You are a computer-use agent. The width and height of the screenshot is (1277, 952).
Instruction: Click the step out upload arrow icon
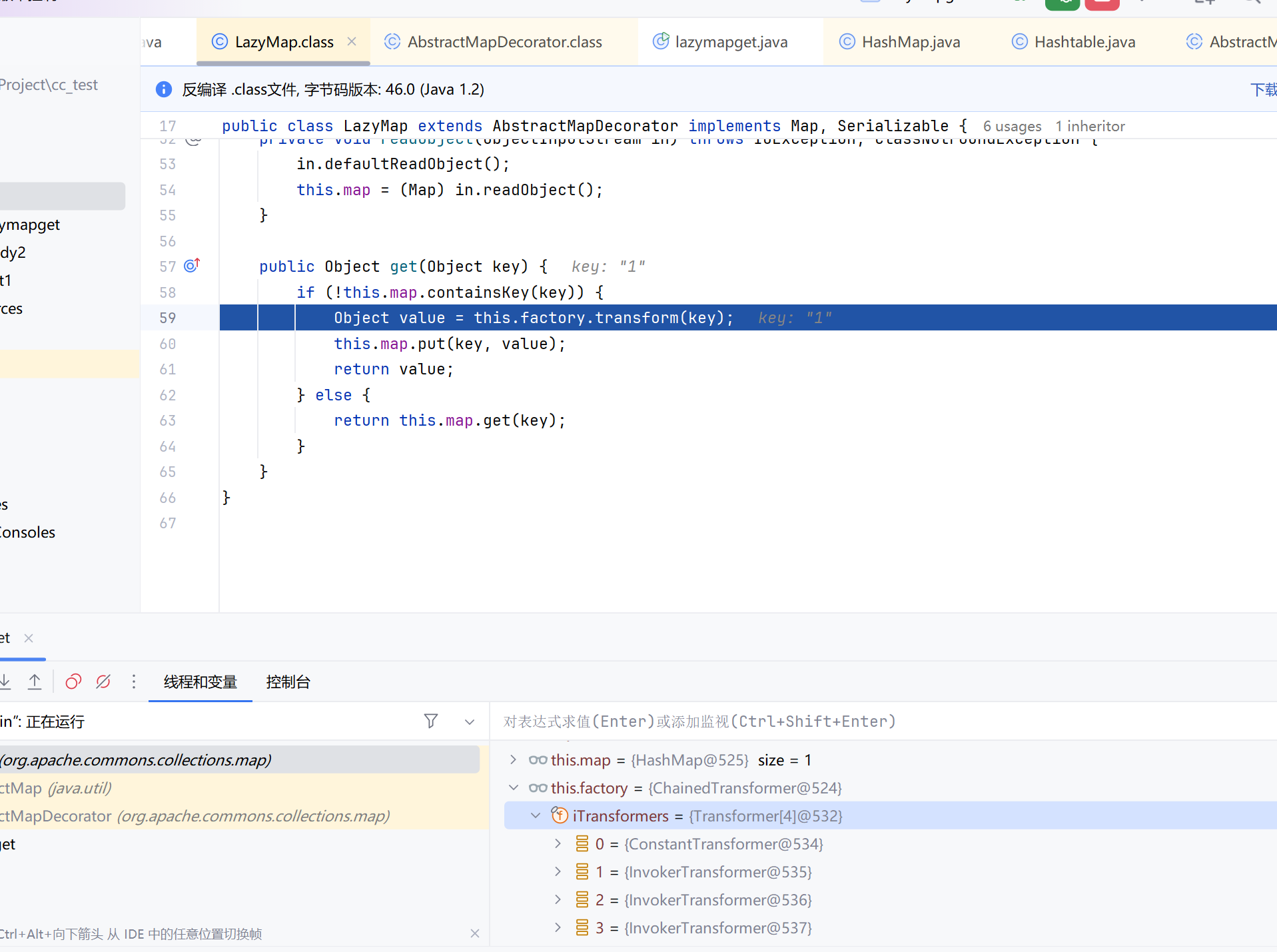pos(35,681)
